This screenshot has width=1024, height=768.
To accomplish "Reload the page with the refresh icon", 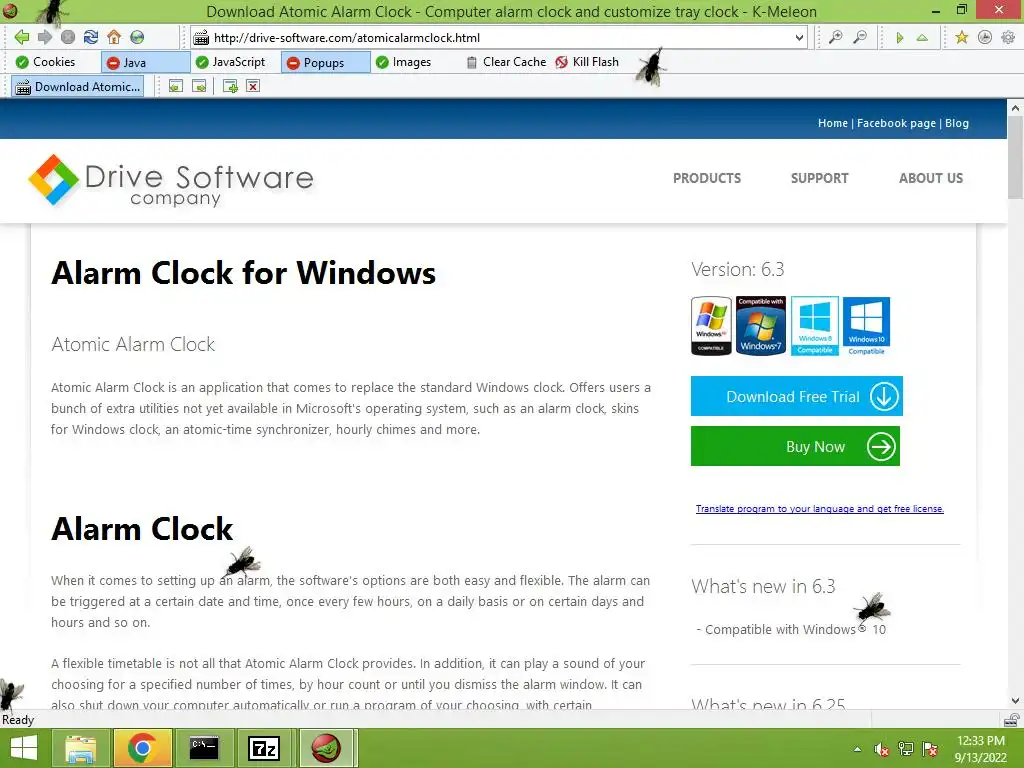I will click(91, 37).
